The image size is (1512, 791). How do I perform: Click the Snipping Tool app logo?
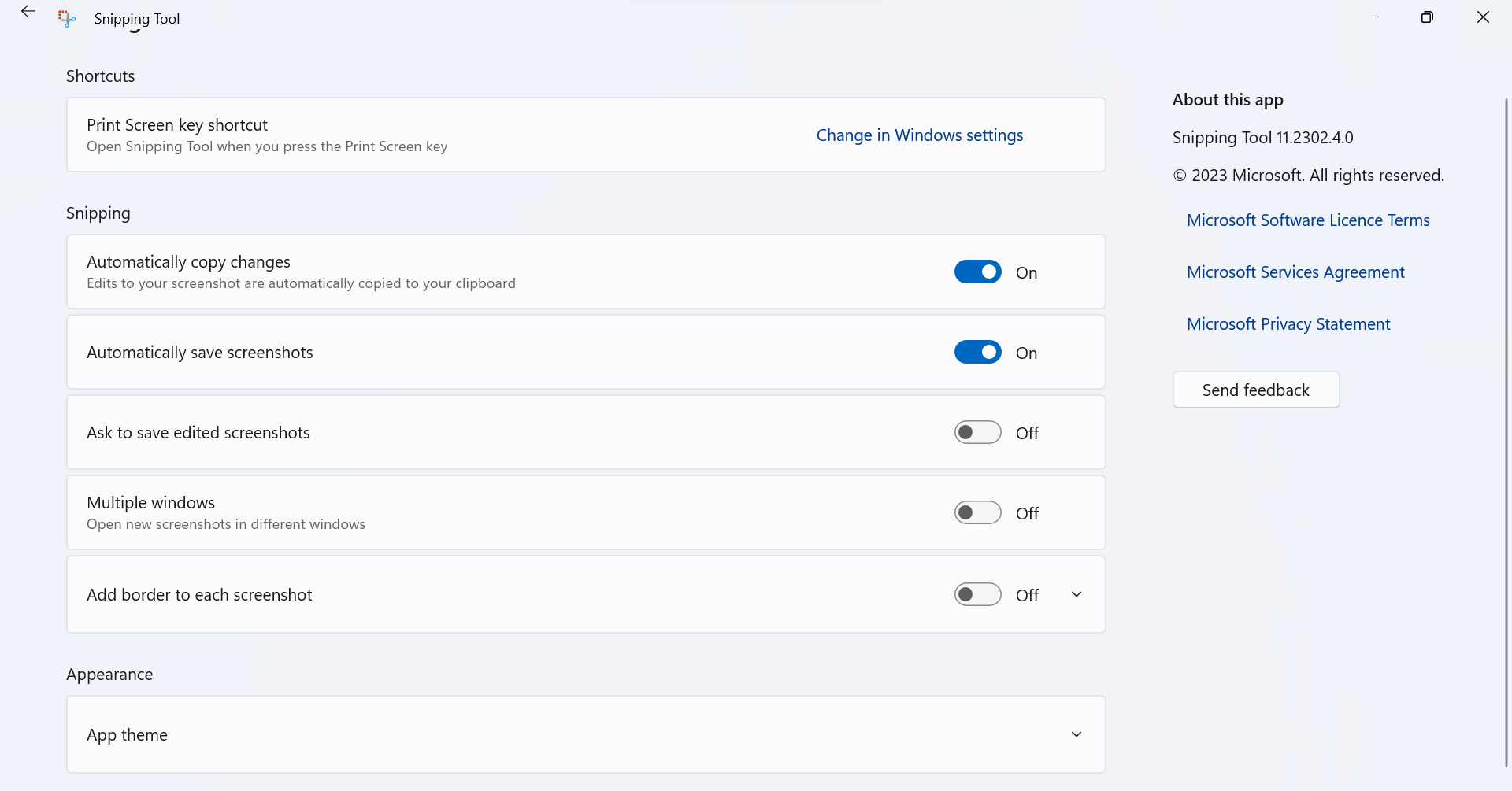66,18
